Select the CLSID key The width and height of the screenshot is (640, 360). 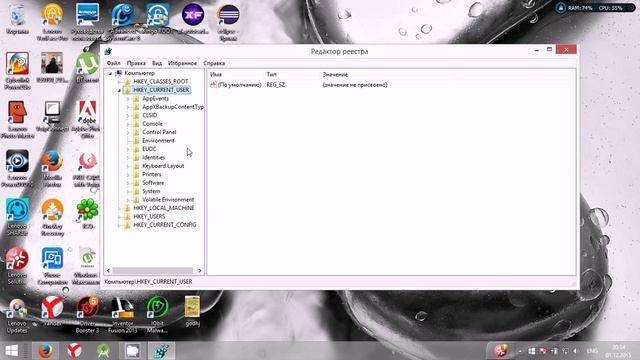point(149,116)
